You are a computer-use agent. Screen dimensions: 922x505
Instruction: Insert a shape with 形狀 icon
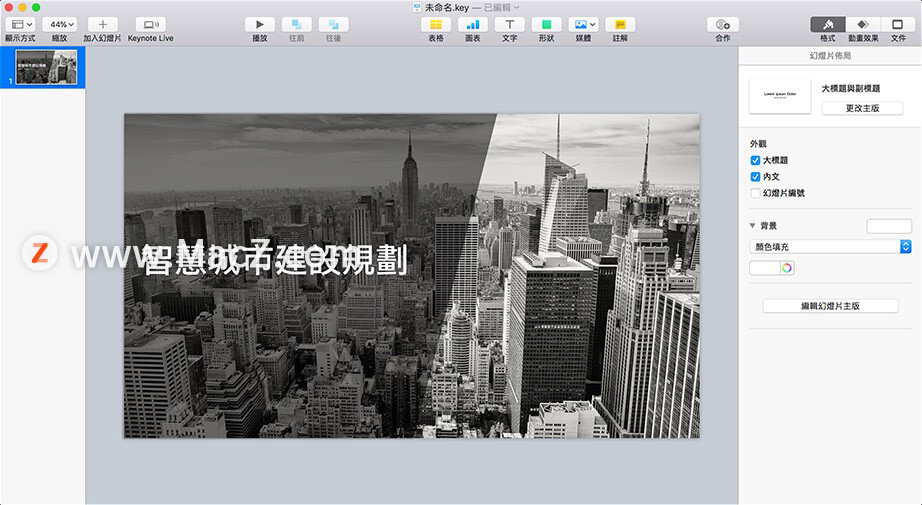(x=546, y=24)
